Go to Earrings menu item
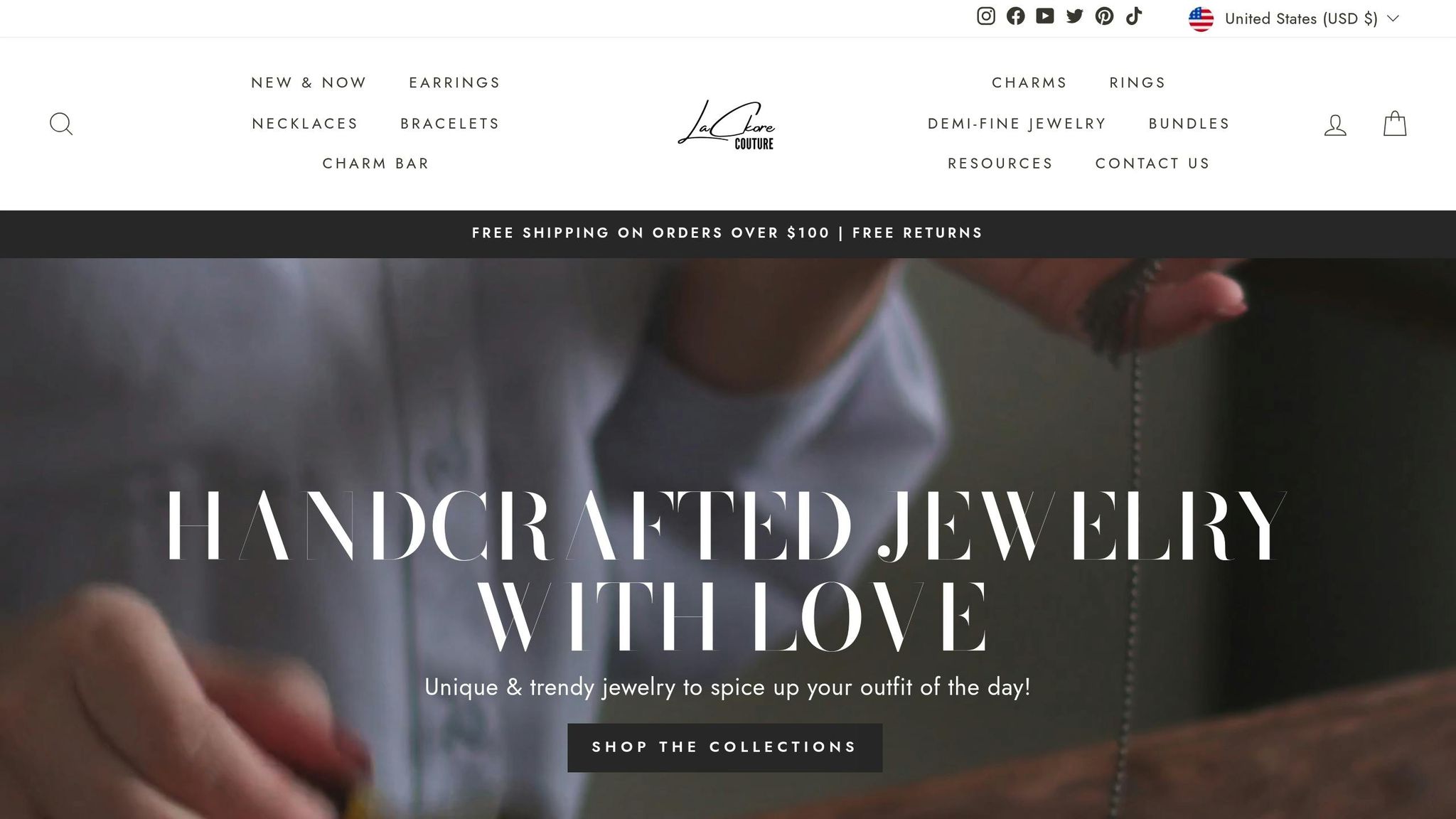The image size is (1456, 819). pos(454,82)
